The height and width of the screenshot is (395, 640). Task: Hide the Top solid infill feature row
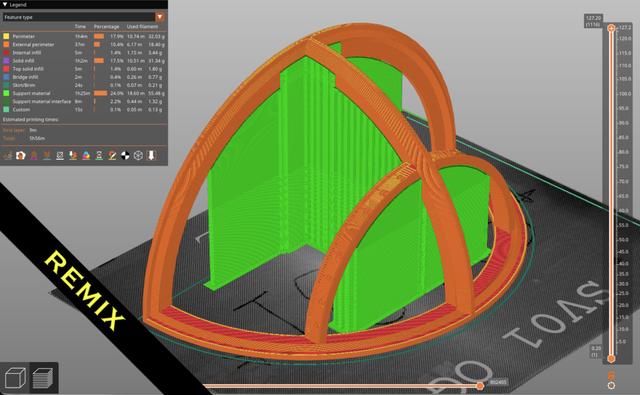(x=84, y=69)
